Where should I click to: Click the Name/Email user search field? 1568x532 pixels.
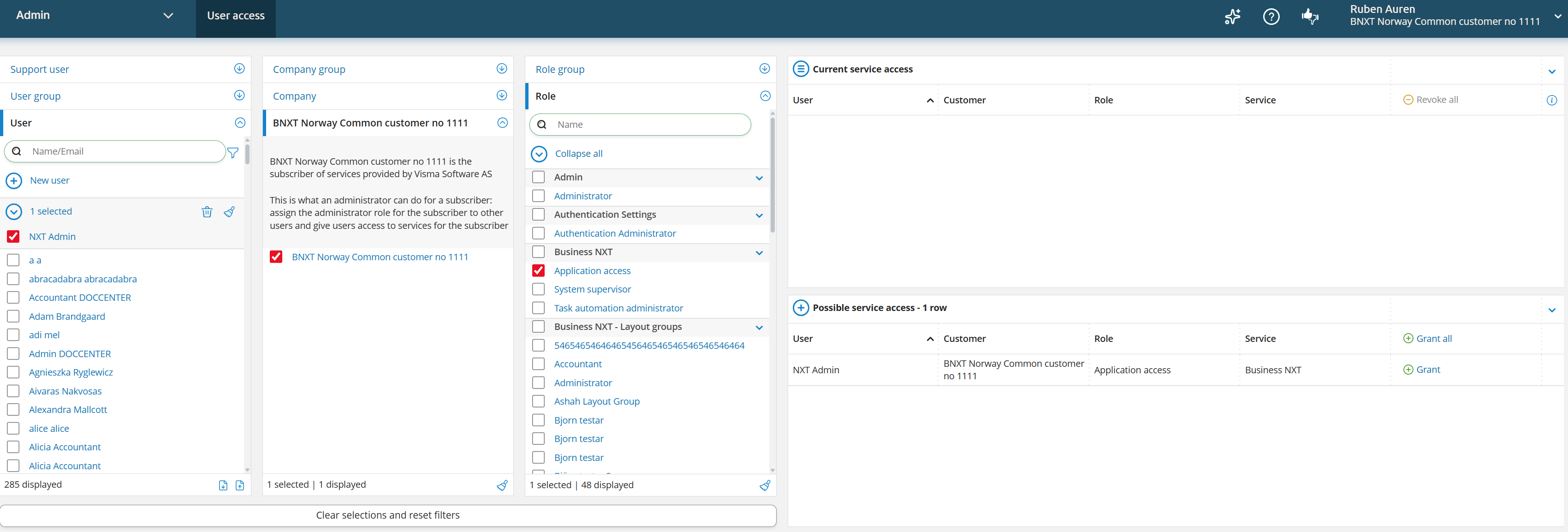(x=122, y=151)
